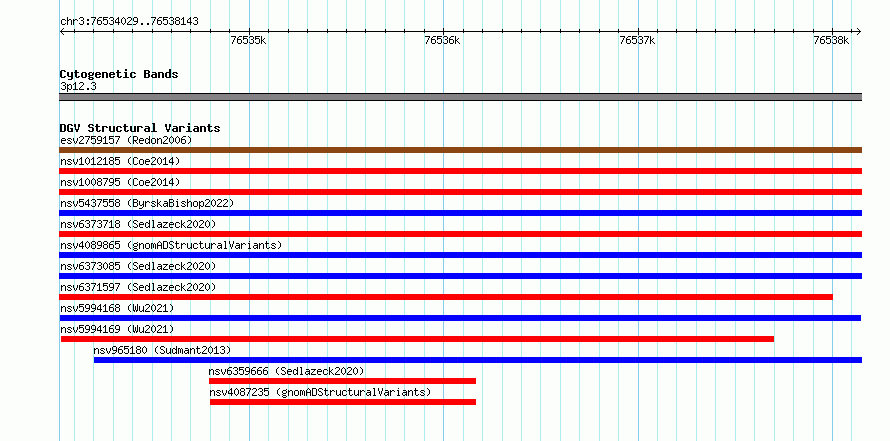Click the blue nsv4089865 variant bar

point(461,255)
